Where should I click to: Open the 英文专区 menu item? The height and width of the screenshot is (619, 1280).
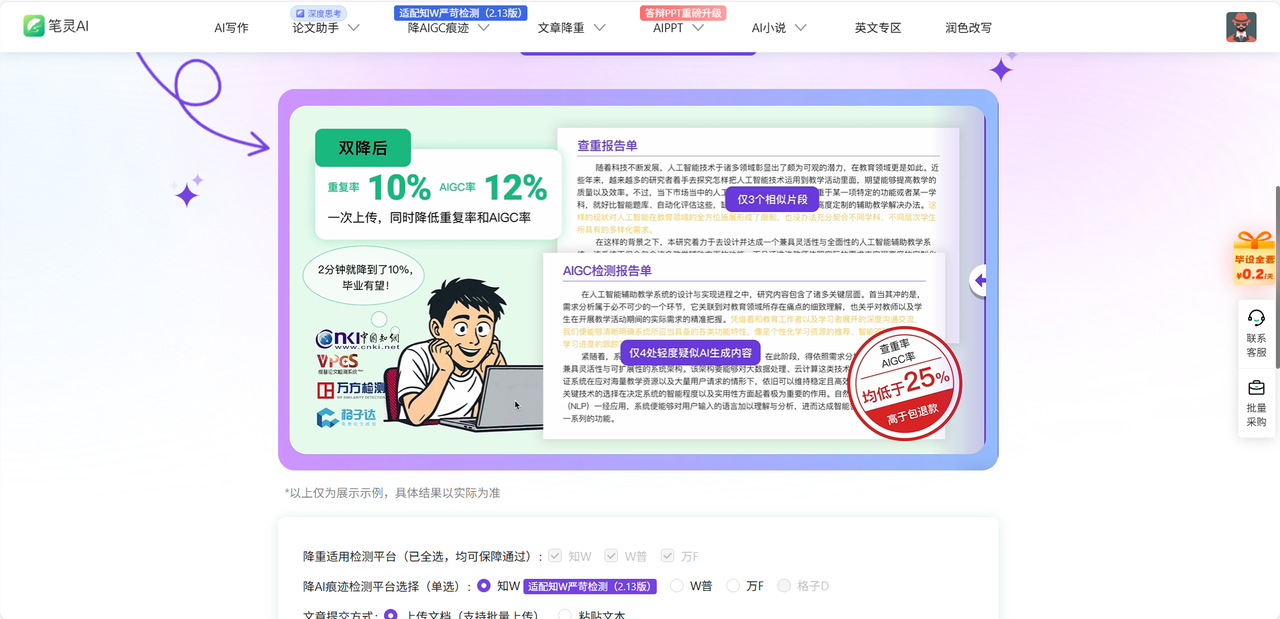(878, 28)
